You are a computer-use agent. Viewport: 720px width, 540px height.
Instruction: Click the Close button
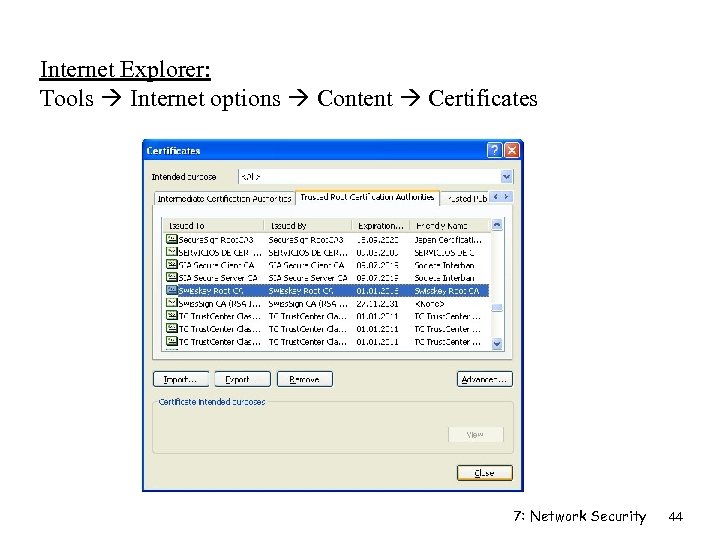(x=485, y=473)
